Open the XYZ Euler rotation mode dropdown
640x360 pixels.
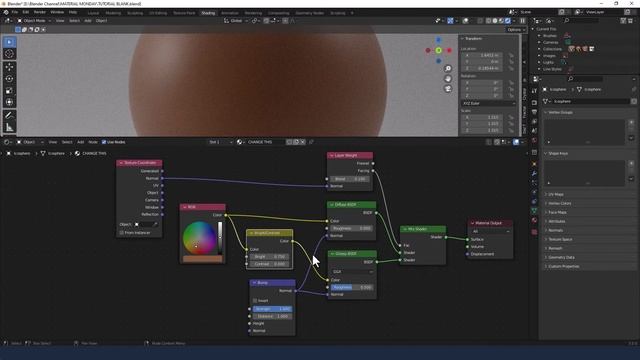(x=489, y=104)
